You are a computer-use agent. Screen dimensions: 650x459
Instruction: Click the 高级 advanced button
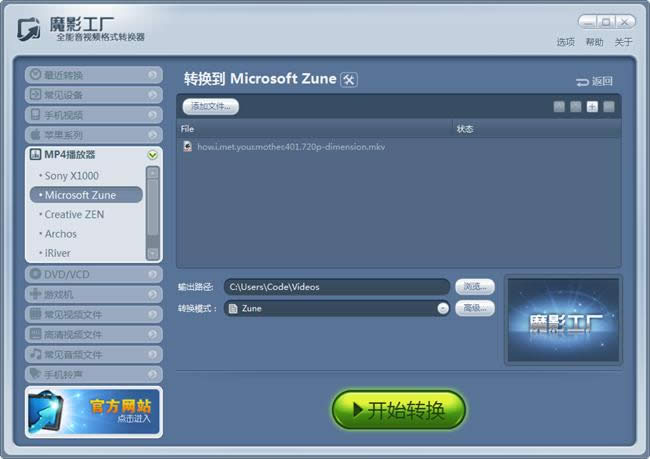pyautogui.click(x=475, y=308)
